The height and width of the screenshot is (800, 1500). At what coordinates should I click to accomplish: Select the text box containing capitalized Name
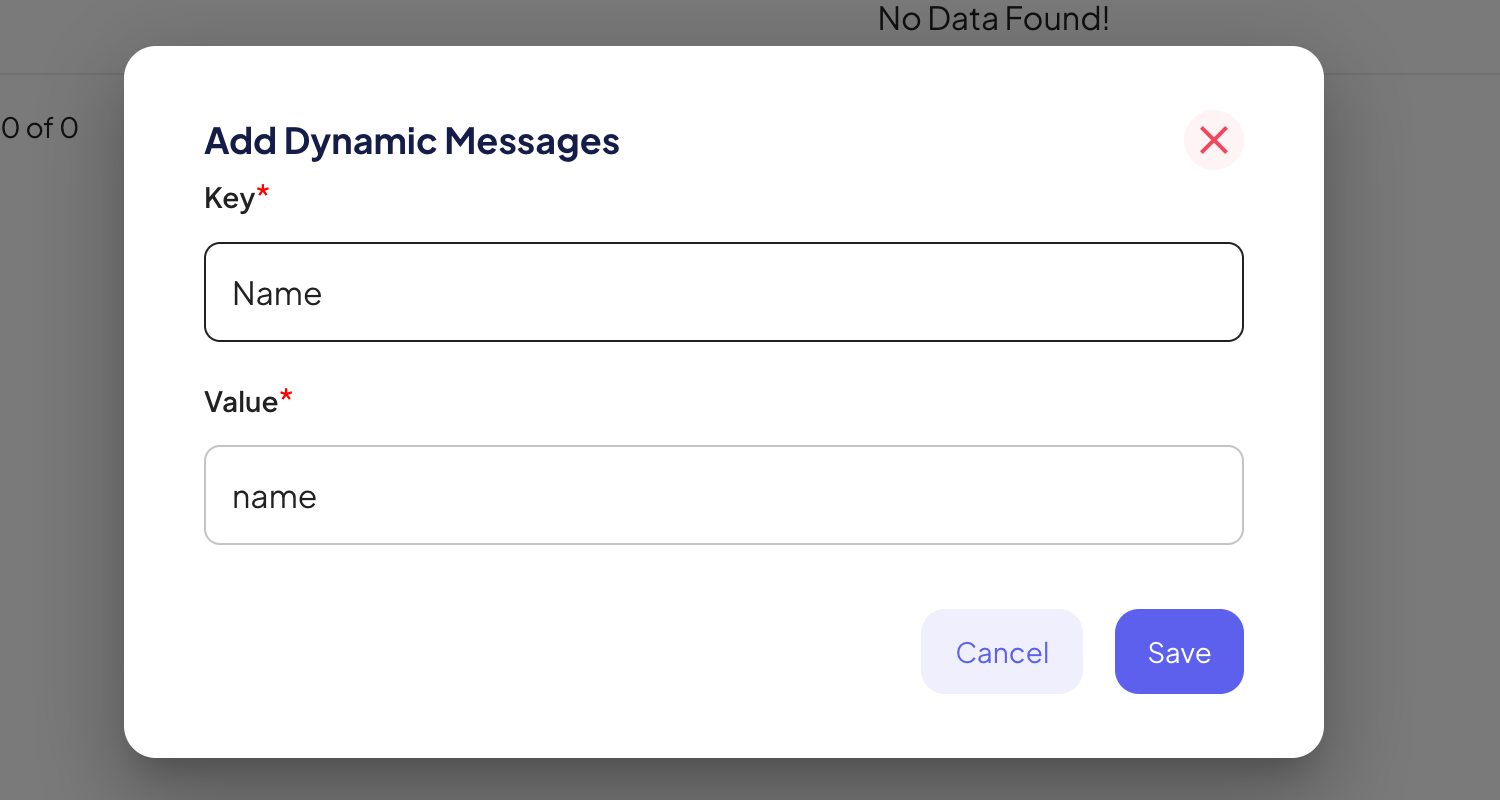(x=723, y=292)
